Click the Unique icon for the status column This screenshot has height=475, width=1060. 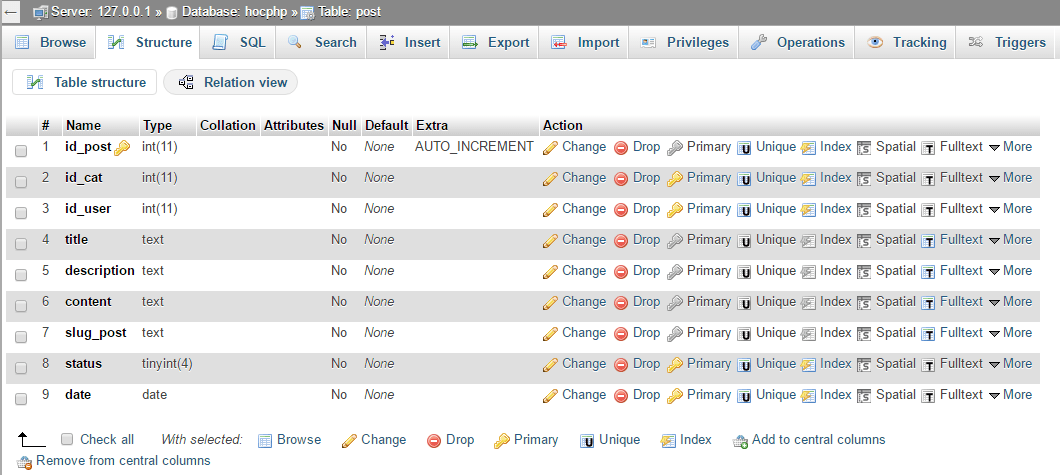click(744, 365)
